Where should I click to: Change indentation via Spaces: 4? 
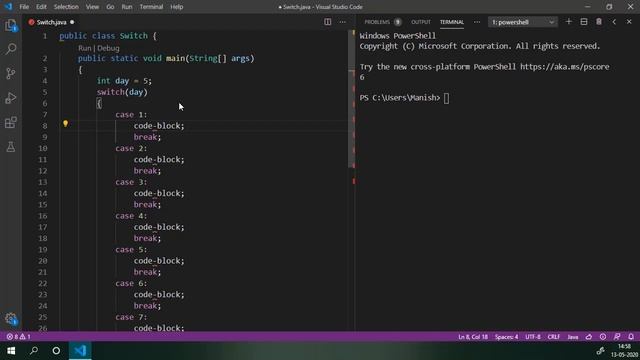click(506, 337)
